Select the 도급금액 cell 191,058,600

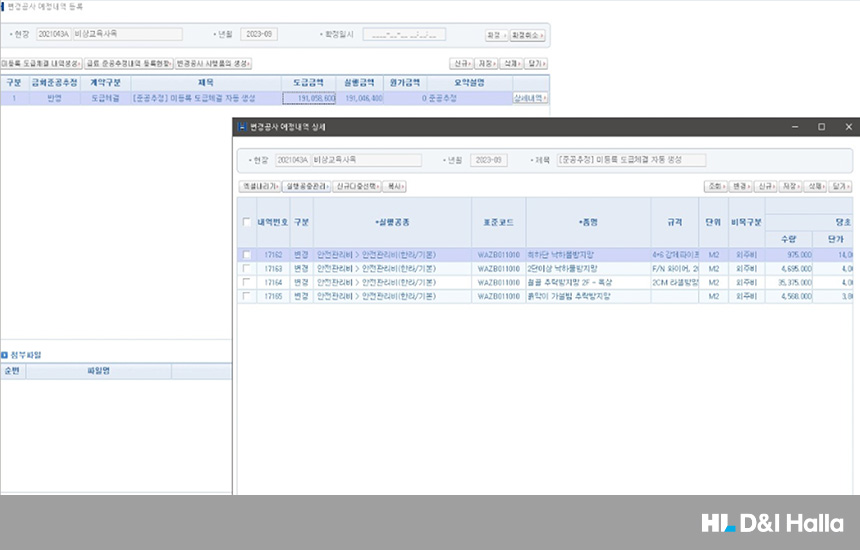click(309, 99)
